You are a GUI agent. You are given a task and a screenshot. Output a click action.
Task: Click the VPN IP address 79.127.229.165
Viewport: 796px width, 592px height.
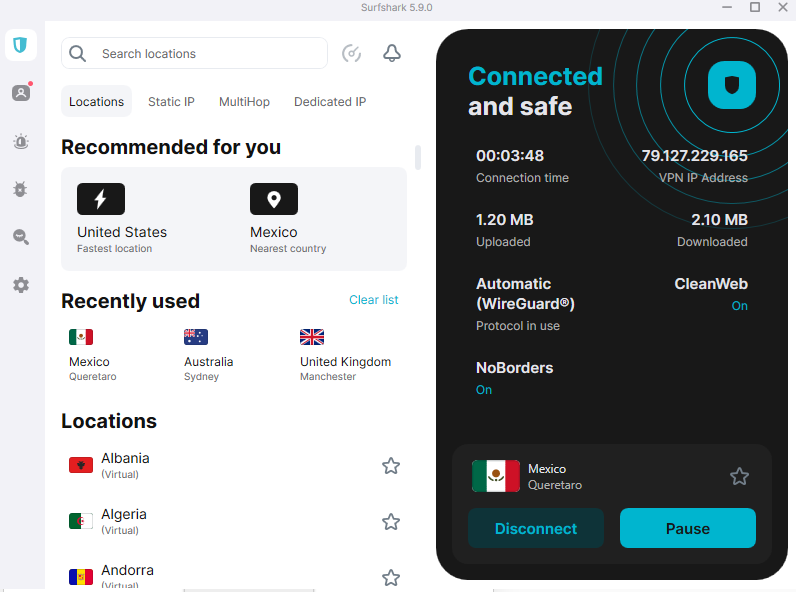[x=694, y=155]
